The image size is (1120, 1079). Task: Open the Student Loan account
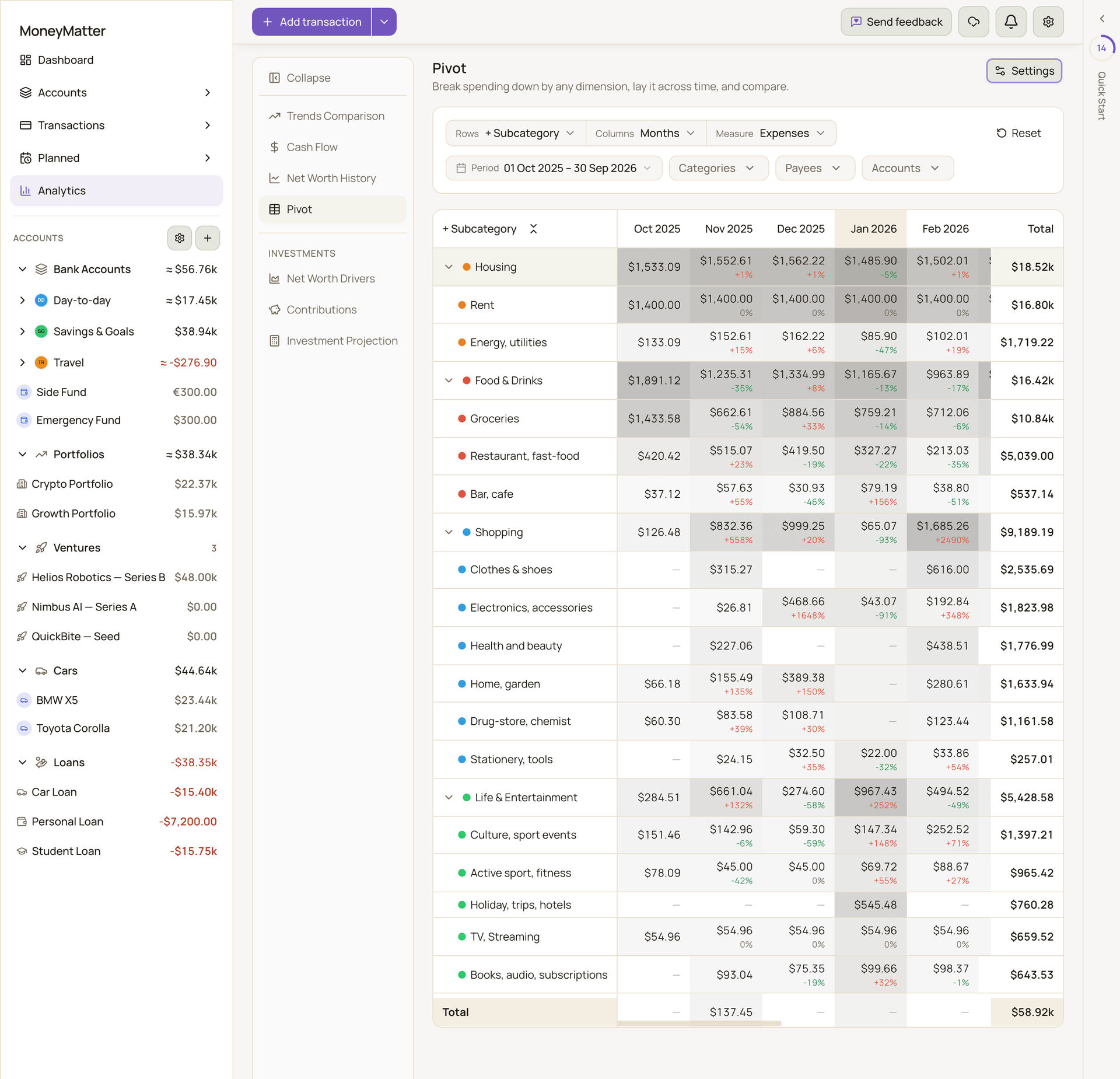tap(117, 851)
